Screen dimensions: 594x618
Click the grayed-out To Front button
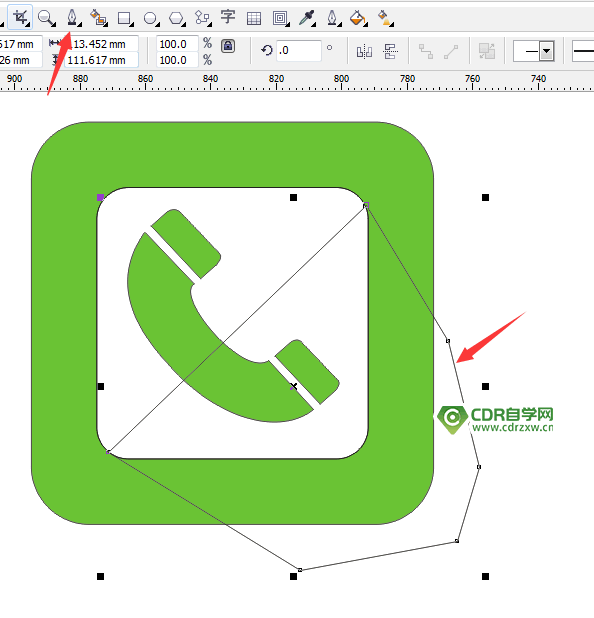pyautogui.click(x=487, y=51)
